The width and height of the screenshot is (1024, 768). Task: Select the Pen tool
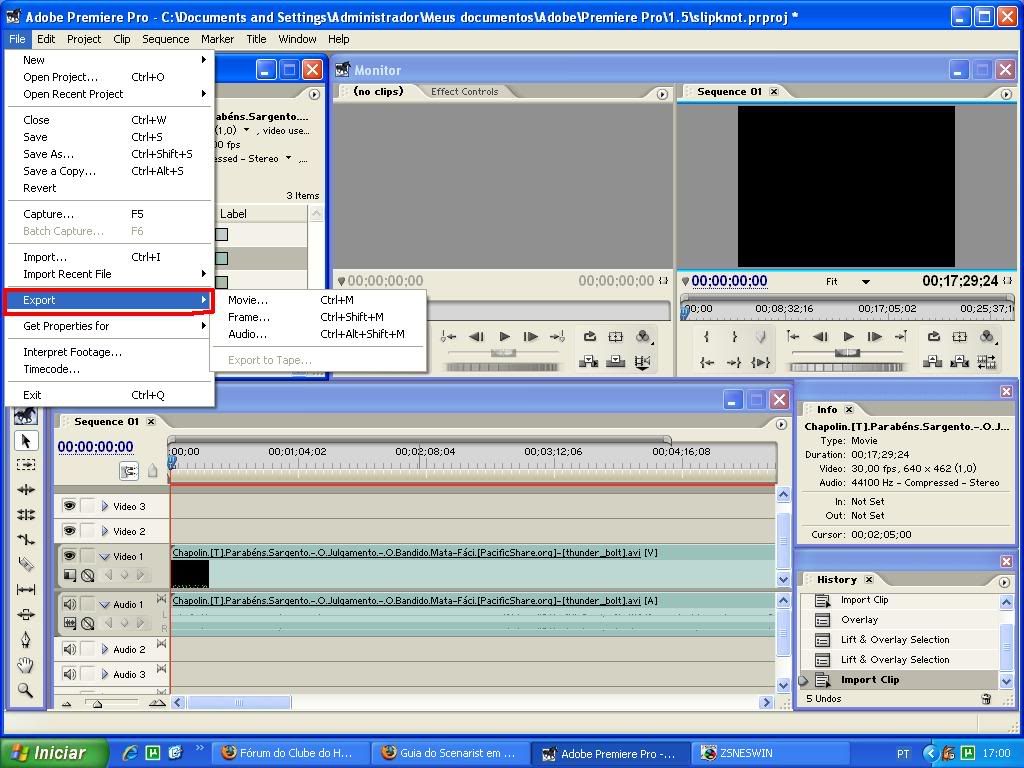(25, 639)
